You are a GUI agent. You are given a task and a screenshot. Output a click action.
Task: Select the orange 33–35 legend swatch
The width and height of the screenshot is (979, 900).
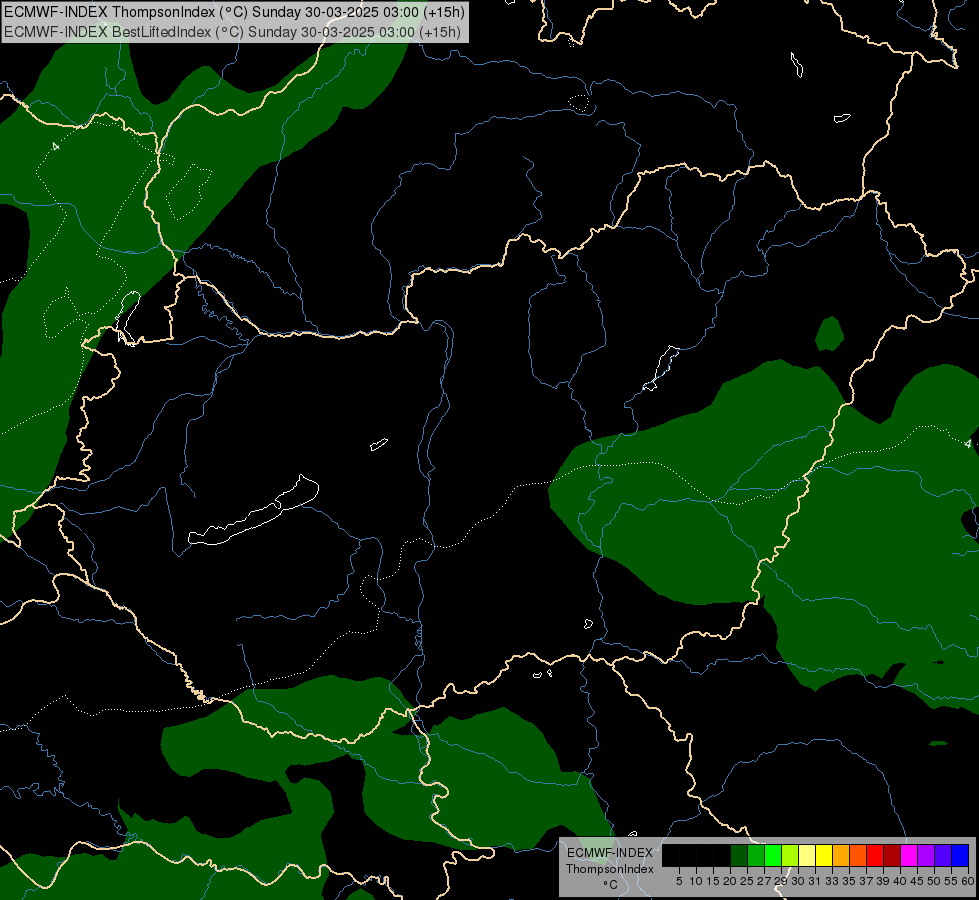coord(841,855)
